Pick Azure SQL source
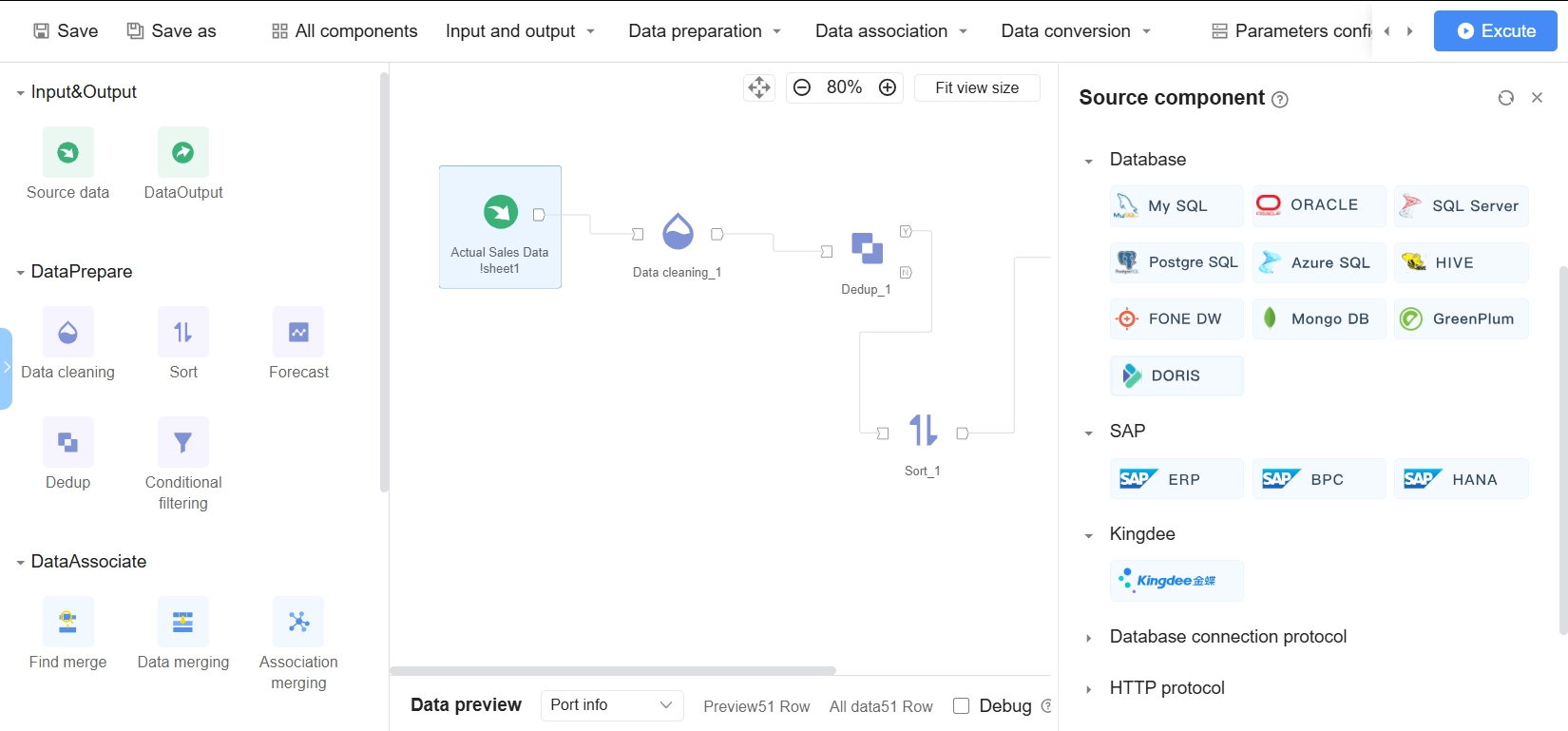The width and height of the screenshot is (1568, 731). tap(1319, 262)
